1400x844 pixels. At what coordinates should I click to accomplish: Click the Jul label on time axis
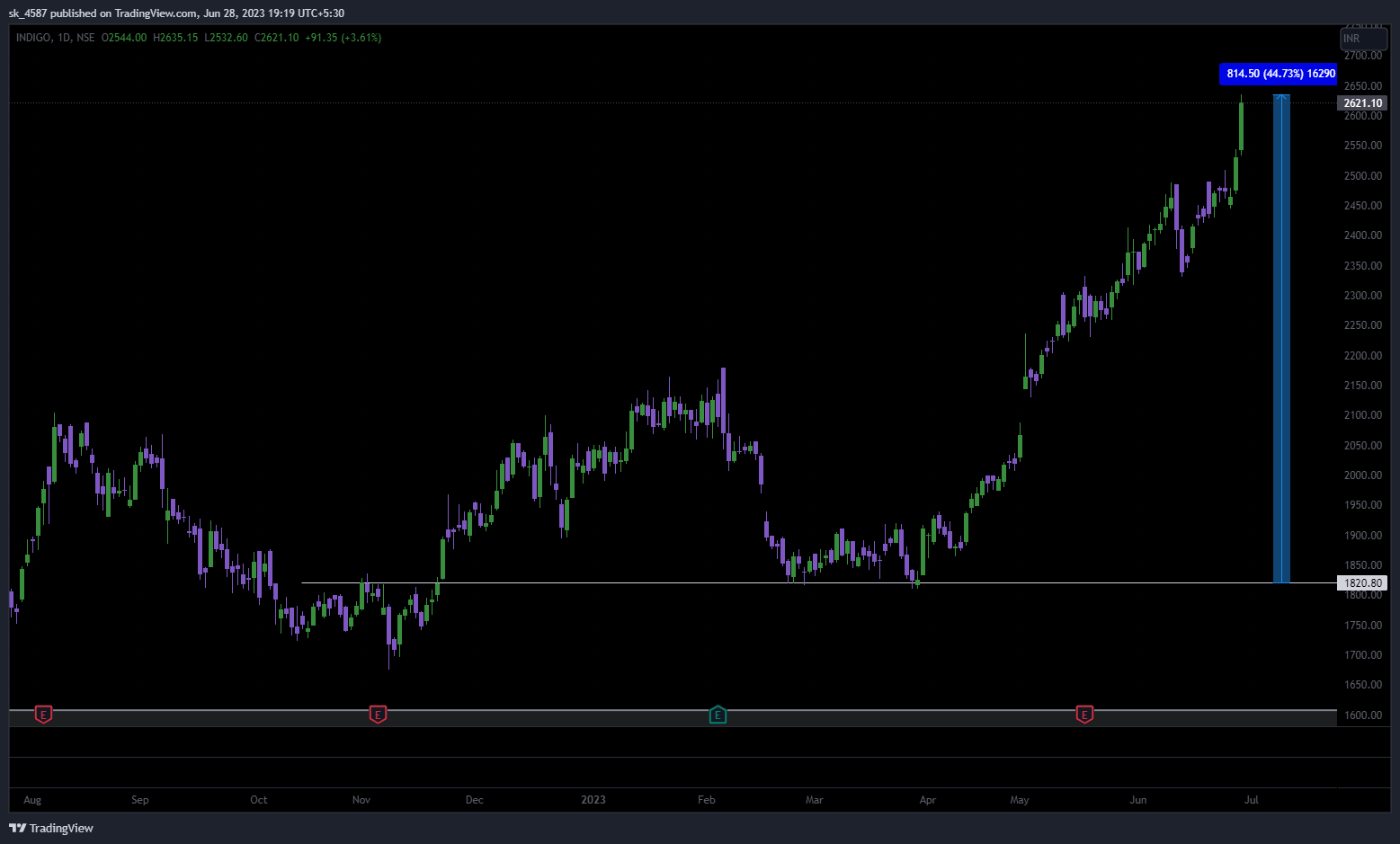(1252, 800)
